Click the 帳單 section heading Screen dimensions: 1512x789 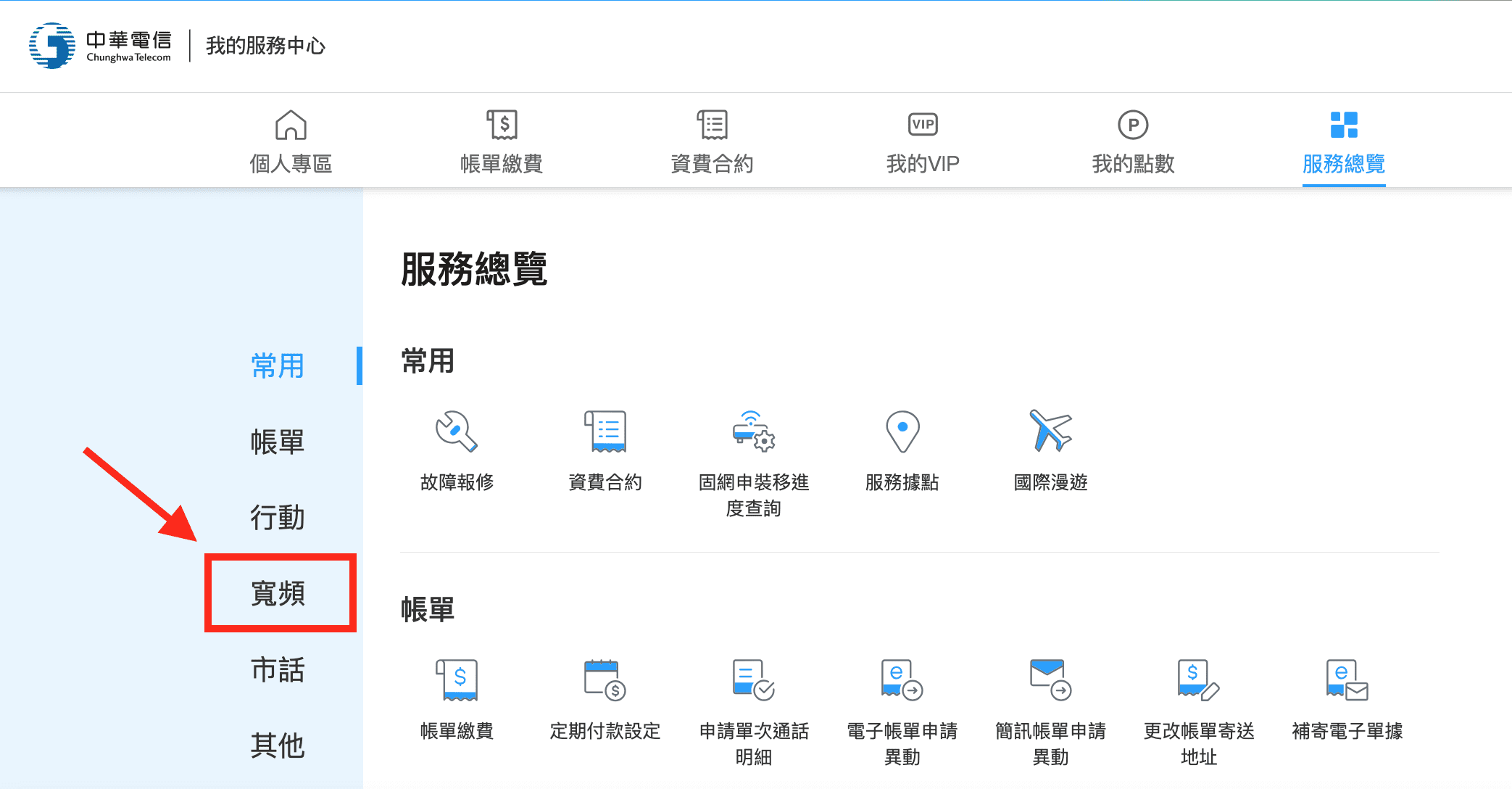click(x=428, y=609)
